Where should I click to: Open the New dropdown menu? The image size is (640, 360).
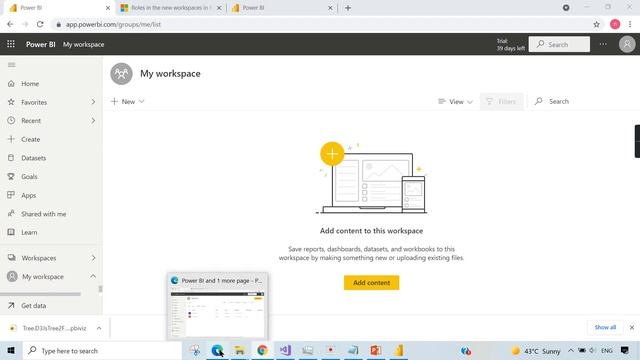pos(128,102)
